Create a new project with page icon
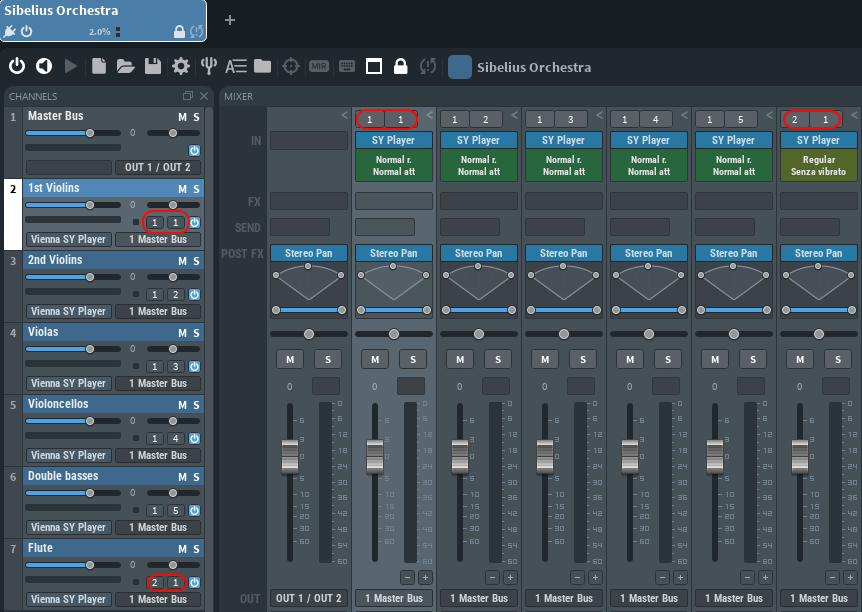This screenshot has height=612, width=862. (99, 67)
